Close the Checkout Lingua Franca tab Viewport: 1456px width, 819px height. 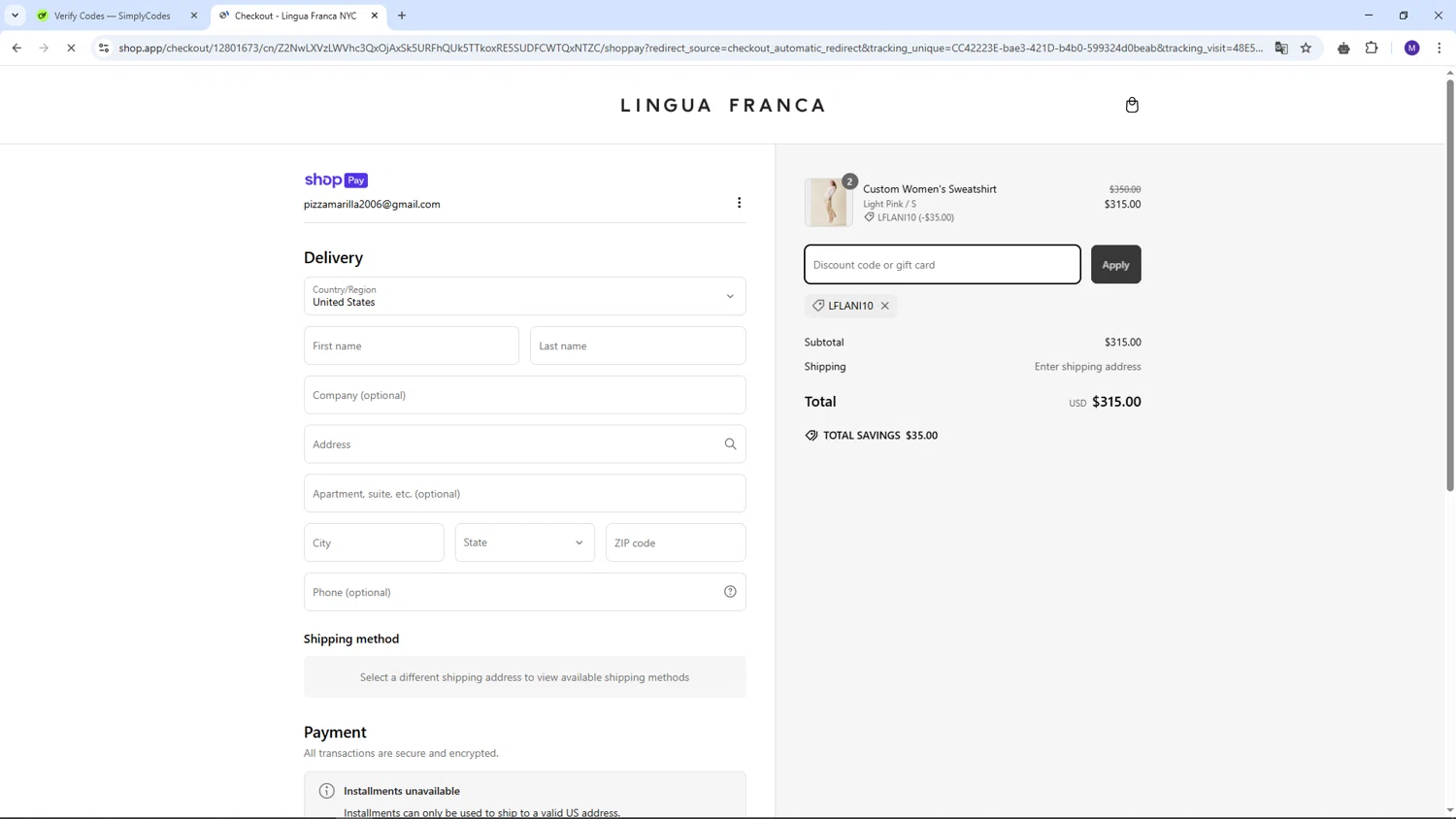(x=375, y=16)
